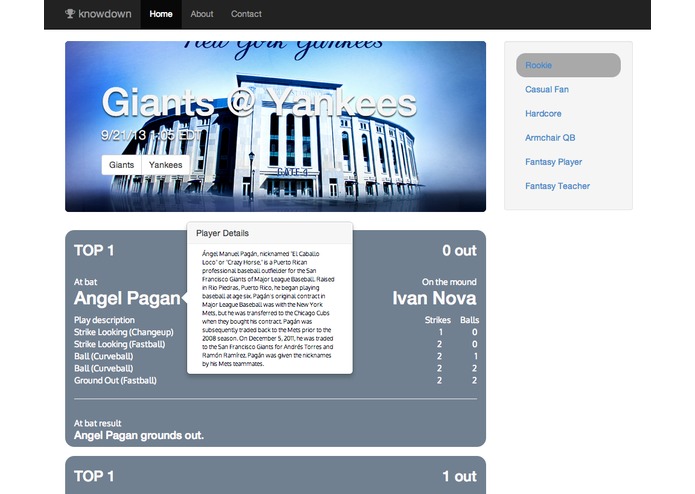Click the Yankees team button

tap(165, 165)
